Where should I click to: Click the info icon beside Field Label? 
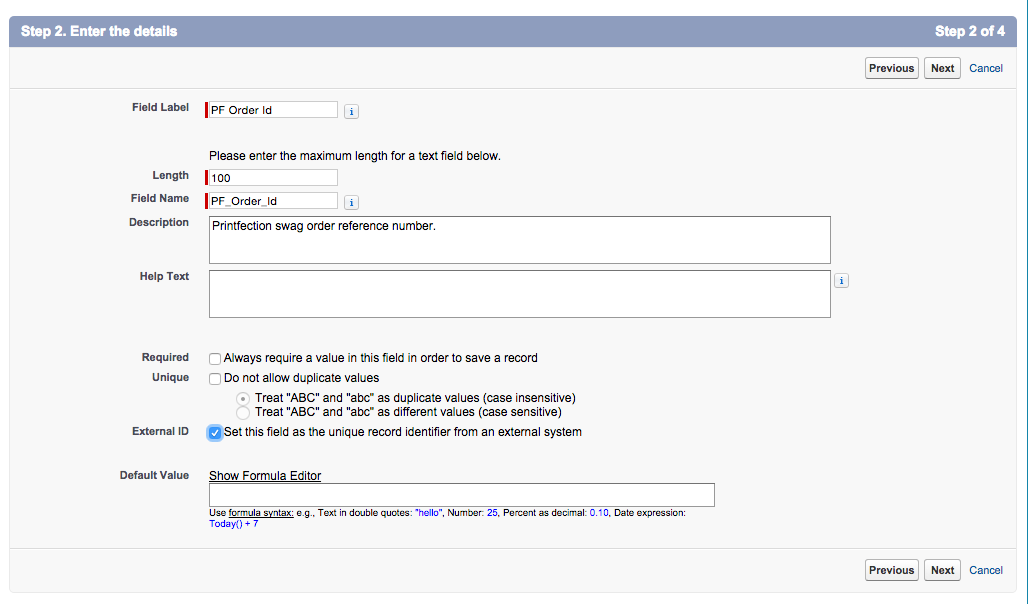click(x=351, y=111)
